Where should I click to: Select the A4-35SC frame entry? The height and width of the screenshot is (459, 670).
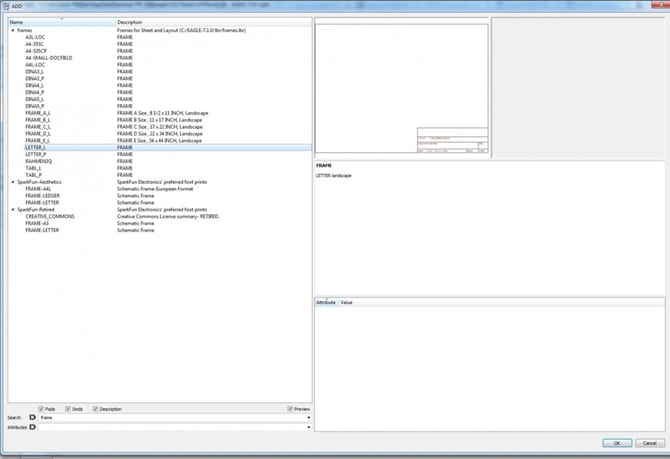click(34, 44)
